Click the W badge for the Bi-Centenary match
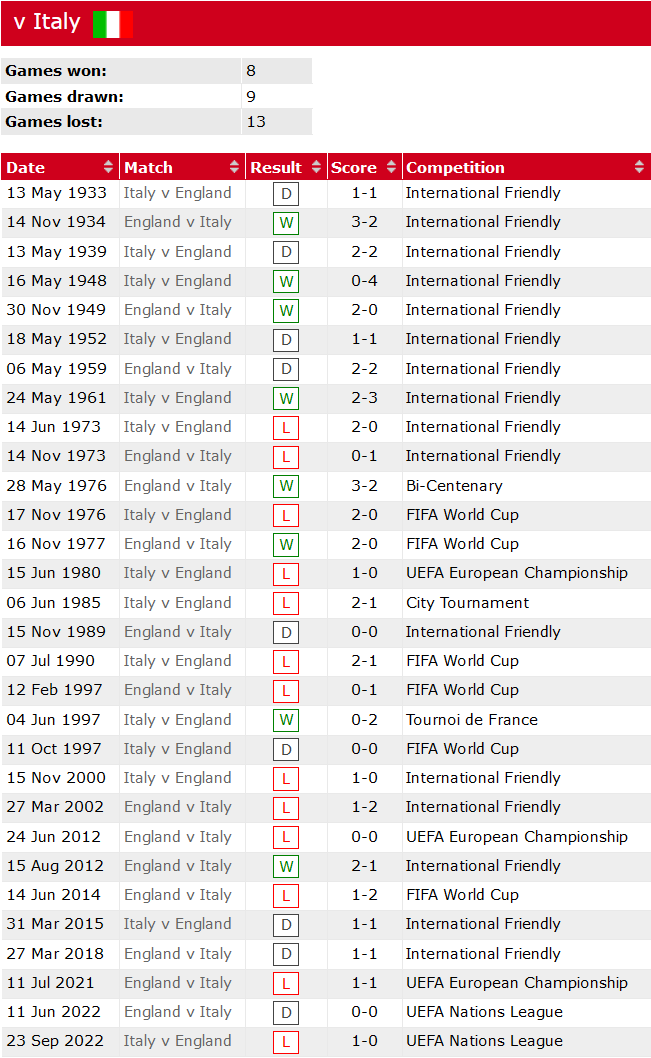The width and height of the screenshot is (651, 1058). (x=286, y=487)
